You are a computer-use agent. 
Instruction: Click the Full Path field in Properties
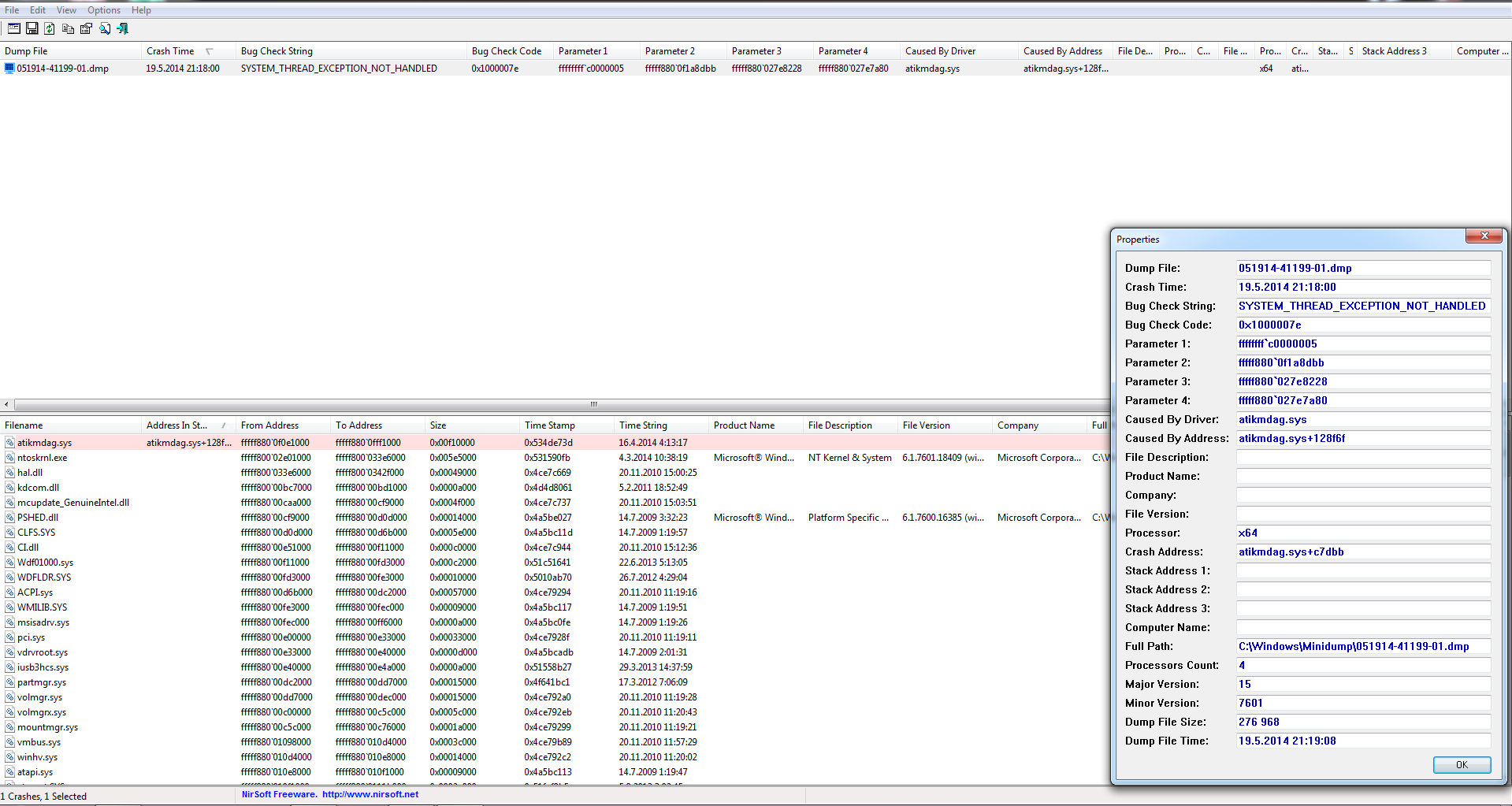tap(1362, 647)
